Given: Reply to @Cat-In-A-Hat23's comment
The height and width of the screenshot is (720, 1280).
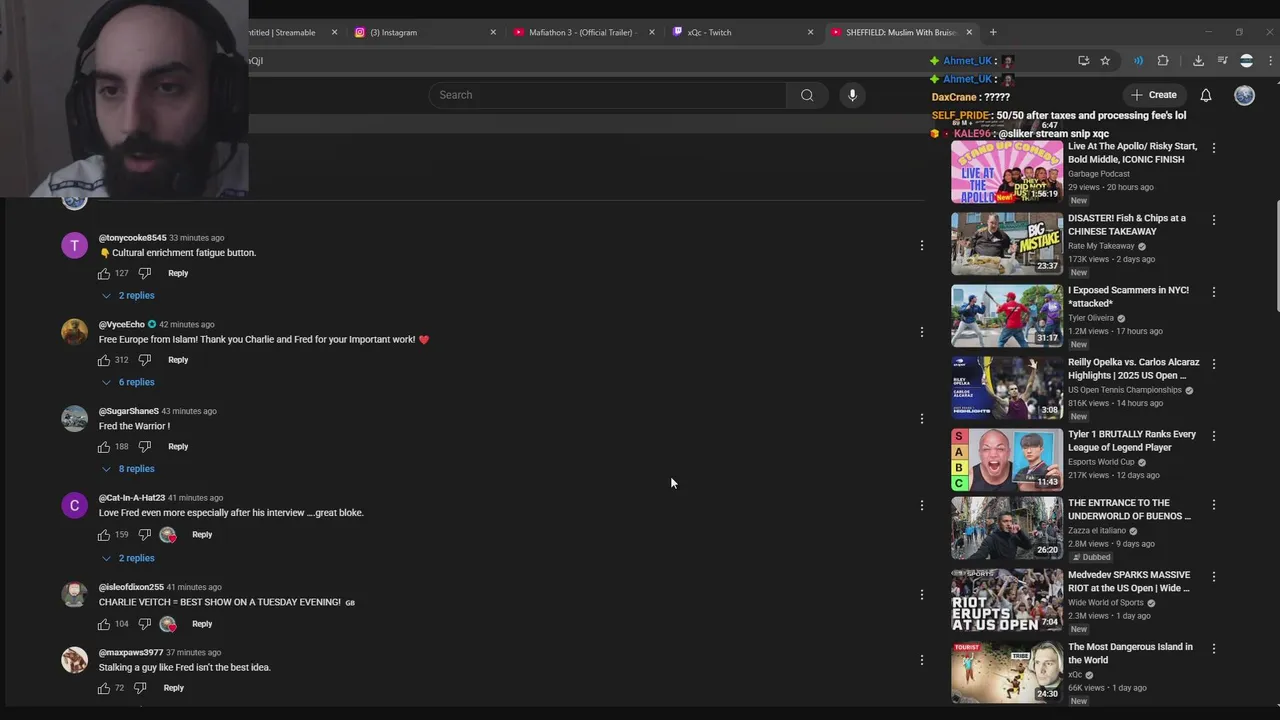Looking at the screenshot, I should (x=202, y=535).
